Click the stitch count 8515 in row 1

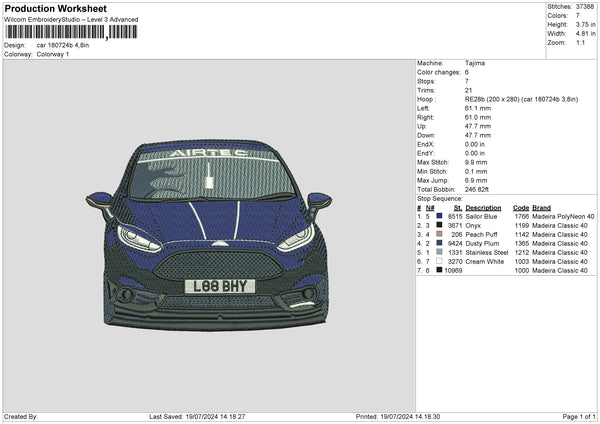(x=455, y=217)
